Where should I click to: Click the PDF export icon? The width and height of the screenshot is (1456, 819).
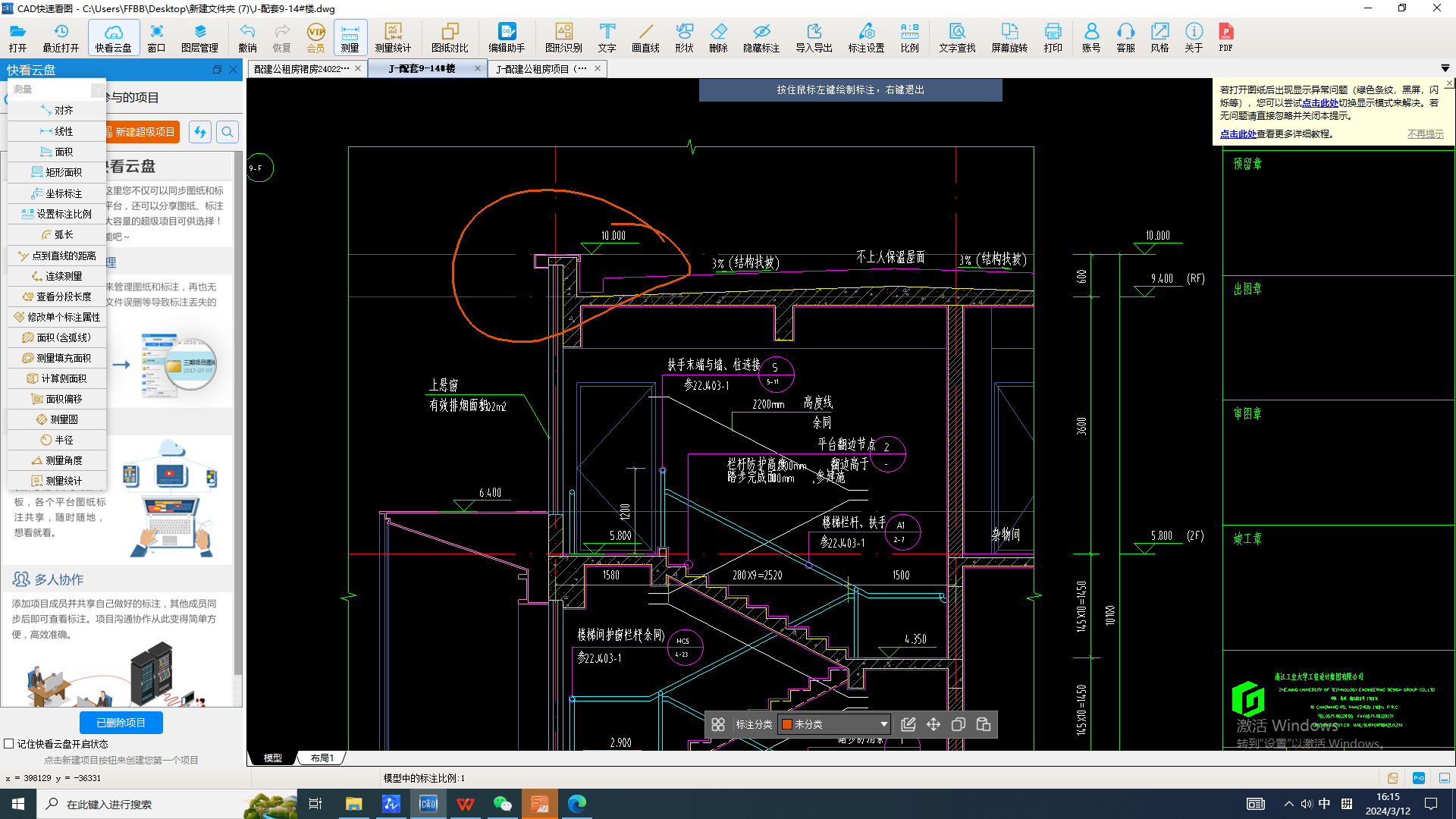[1225, 37]
